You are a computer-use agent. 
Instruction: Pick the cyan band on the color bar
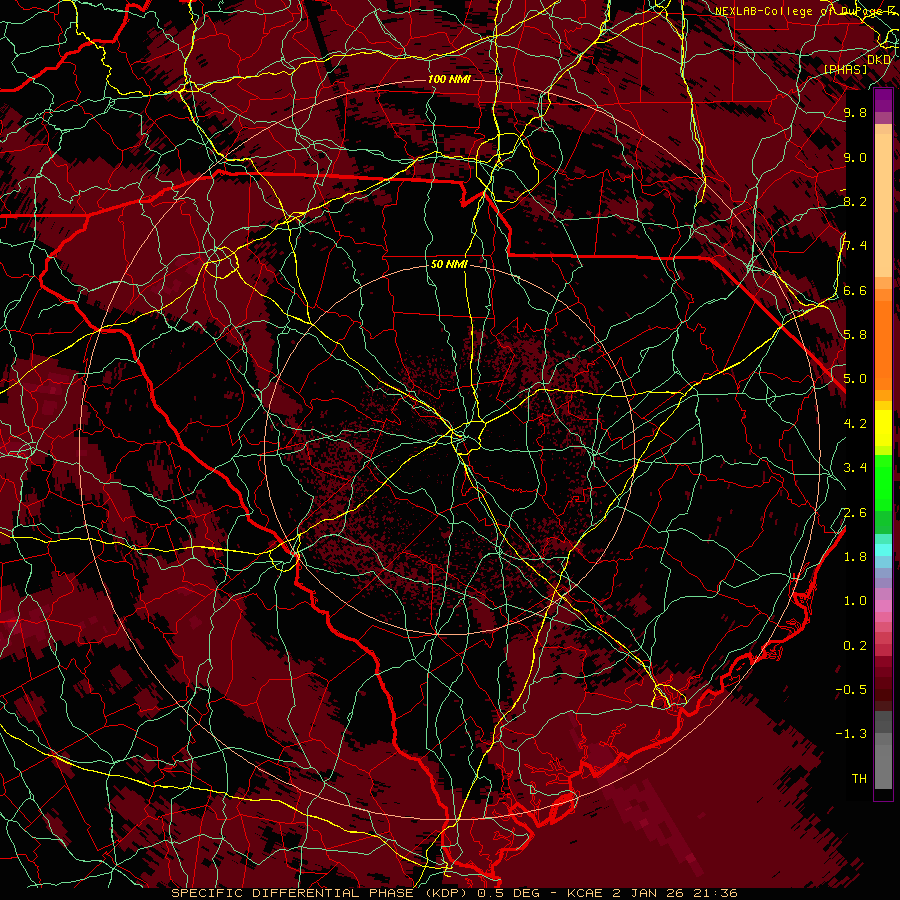(x=883, y=549)
